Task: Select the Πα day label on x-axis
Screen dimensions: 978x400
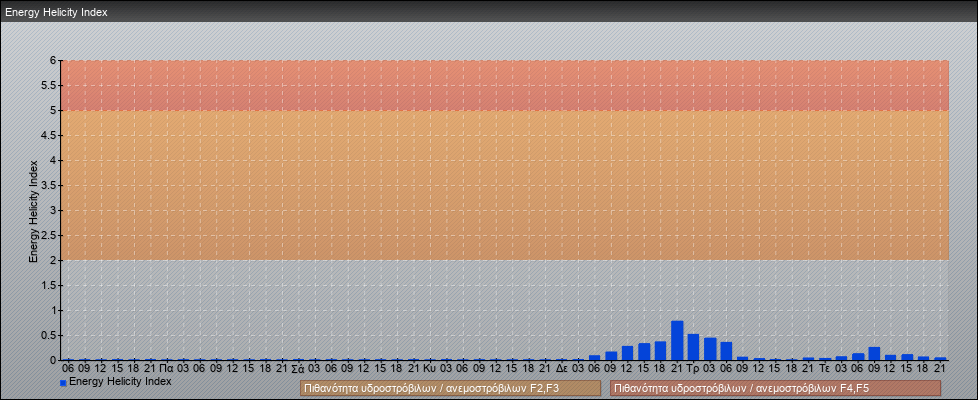Action: tap(166, 368)
